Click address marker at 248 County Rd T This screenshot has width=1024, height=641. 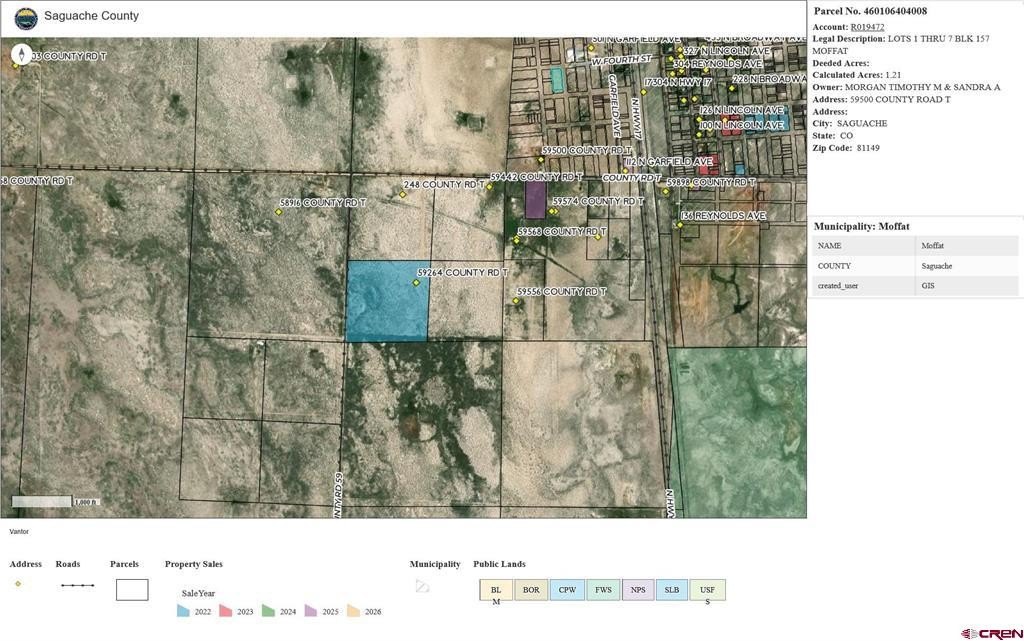(x=402, y=194)
